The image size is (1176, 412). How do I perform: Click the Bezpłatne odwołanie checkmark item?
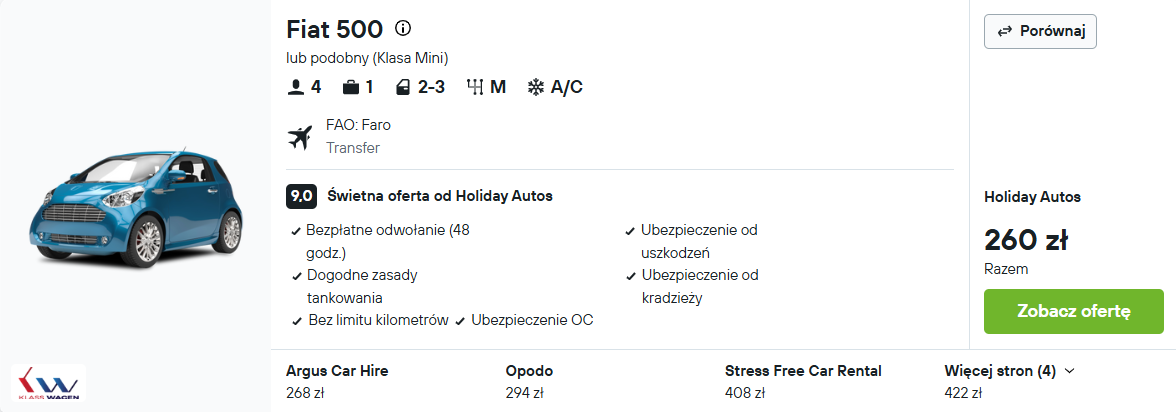[x=382, y=242]
